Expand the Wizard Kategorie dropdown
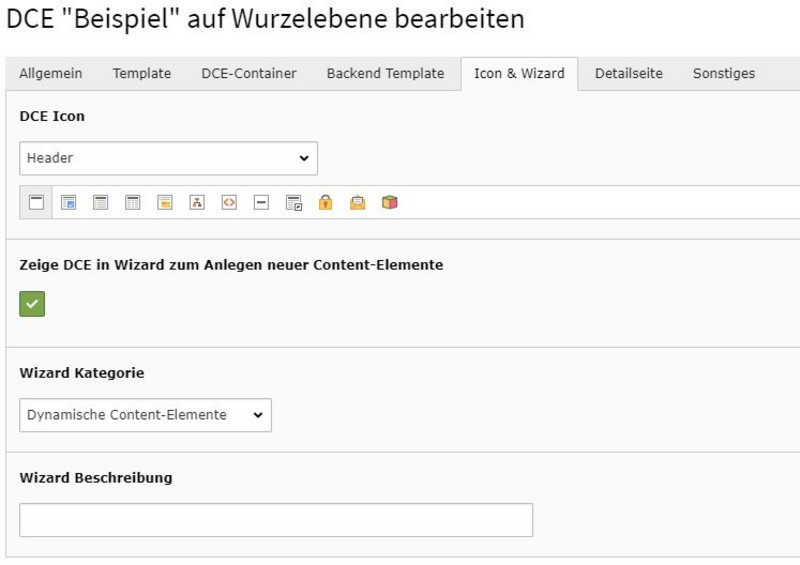 click(145, 415)
